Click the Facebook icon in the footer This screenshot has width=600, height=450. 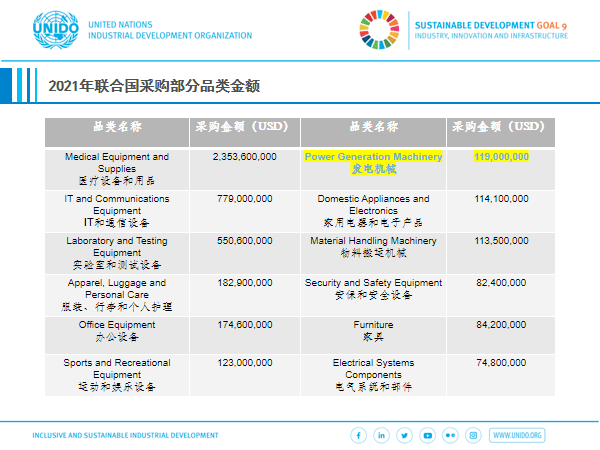(360, 435)
